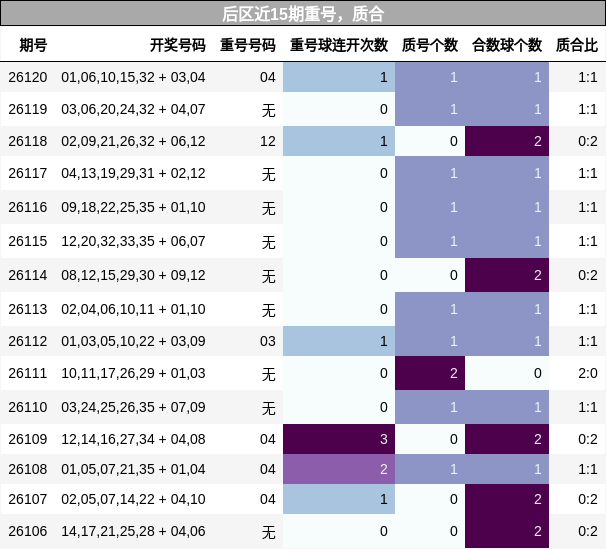Click ratio 1:1 in row 26110

tap(588, 408)
